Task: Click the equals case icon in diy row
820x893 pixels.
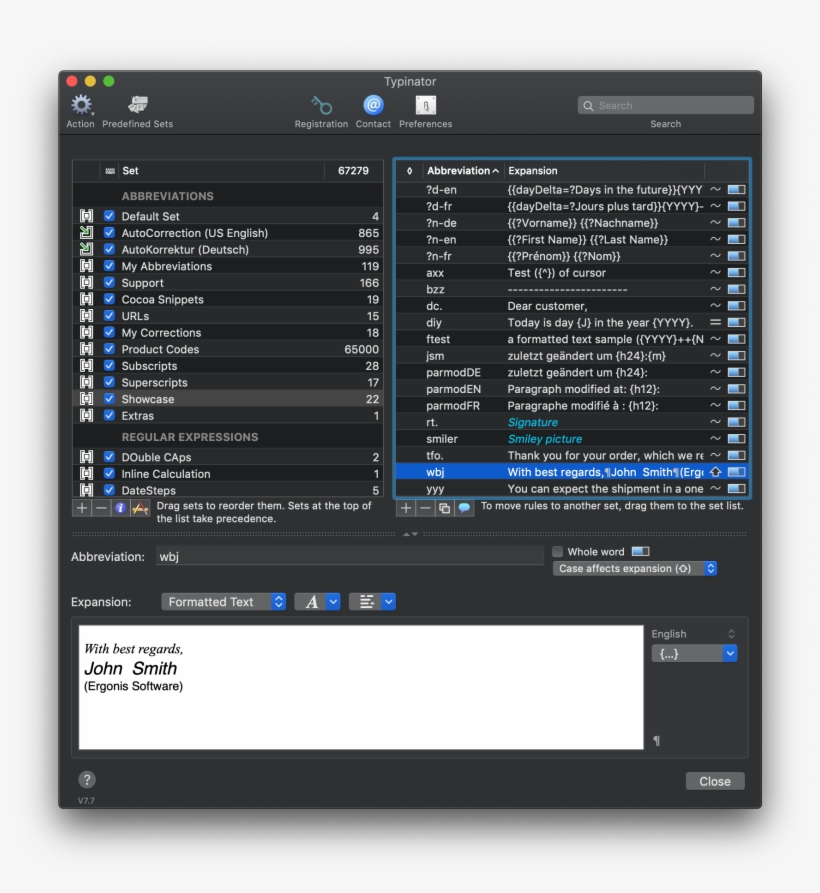Action: [715, 322]
